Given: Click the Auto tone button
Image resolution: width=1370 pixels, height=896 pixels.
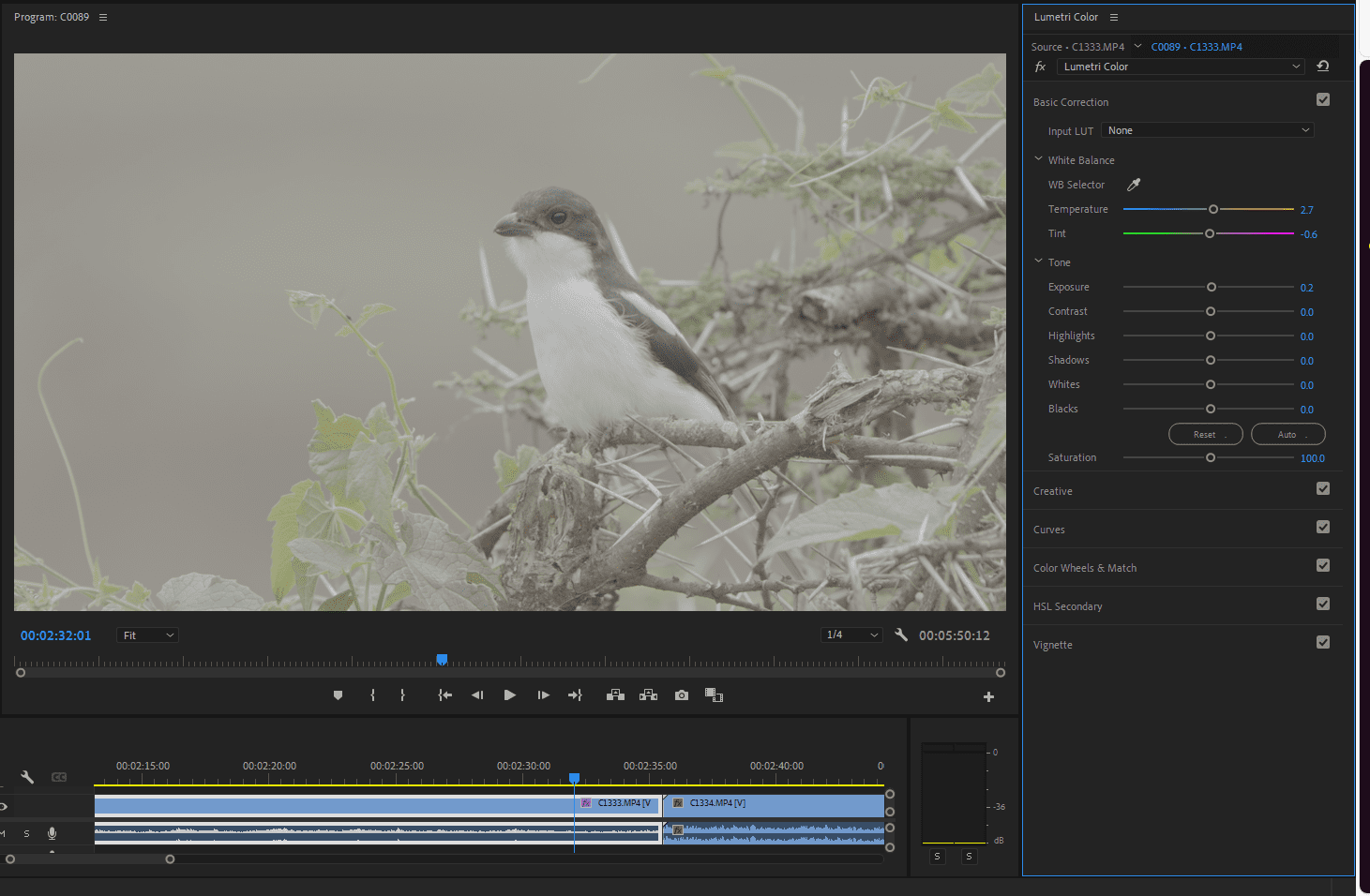Looking at the screenshot, I should pos(1288,434).
